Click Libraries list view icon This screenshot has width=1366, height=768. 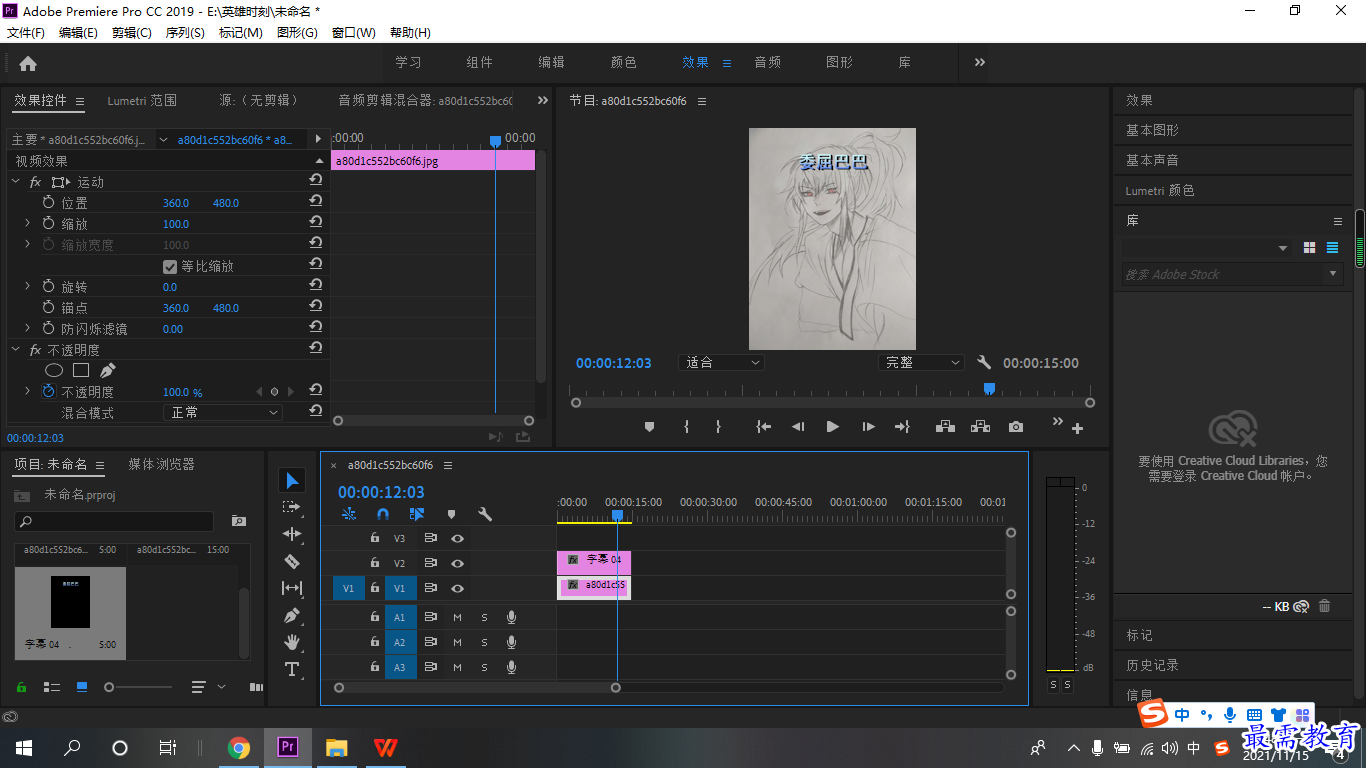1332,248
